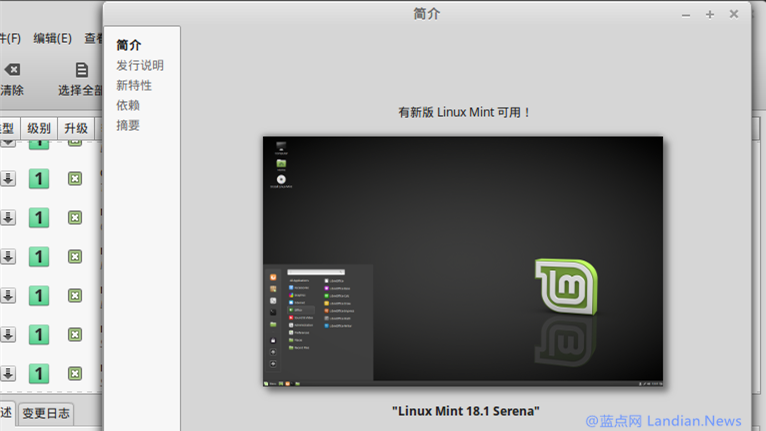Screen dimensions: 766x431
Task: Click the 选择全部 select-all toolbar icon
Action: [82, 70]
